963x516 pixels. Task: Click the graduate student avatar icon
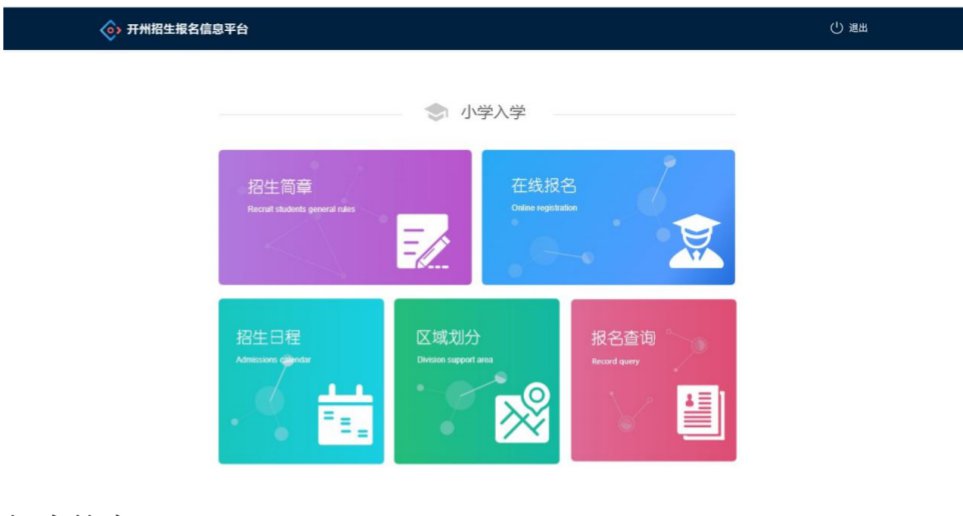pyautogui.click(x=696, y=241)
